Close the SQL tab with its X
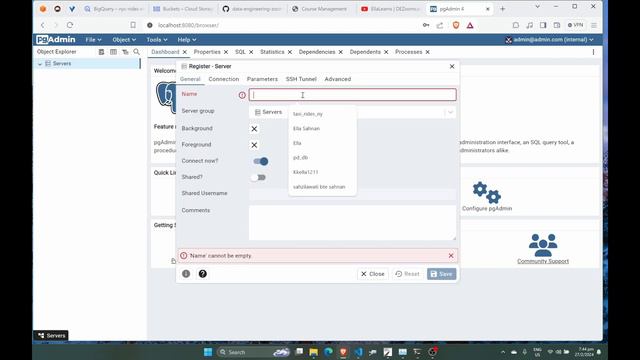The image size is (640, 360). (251, 52)
